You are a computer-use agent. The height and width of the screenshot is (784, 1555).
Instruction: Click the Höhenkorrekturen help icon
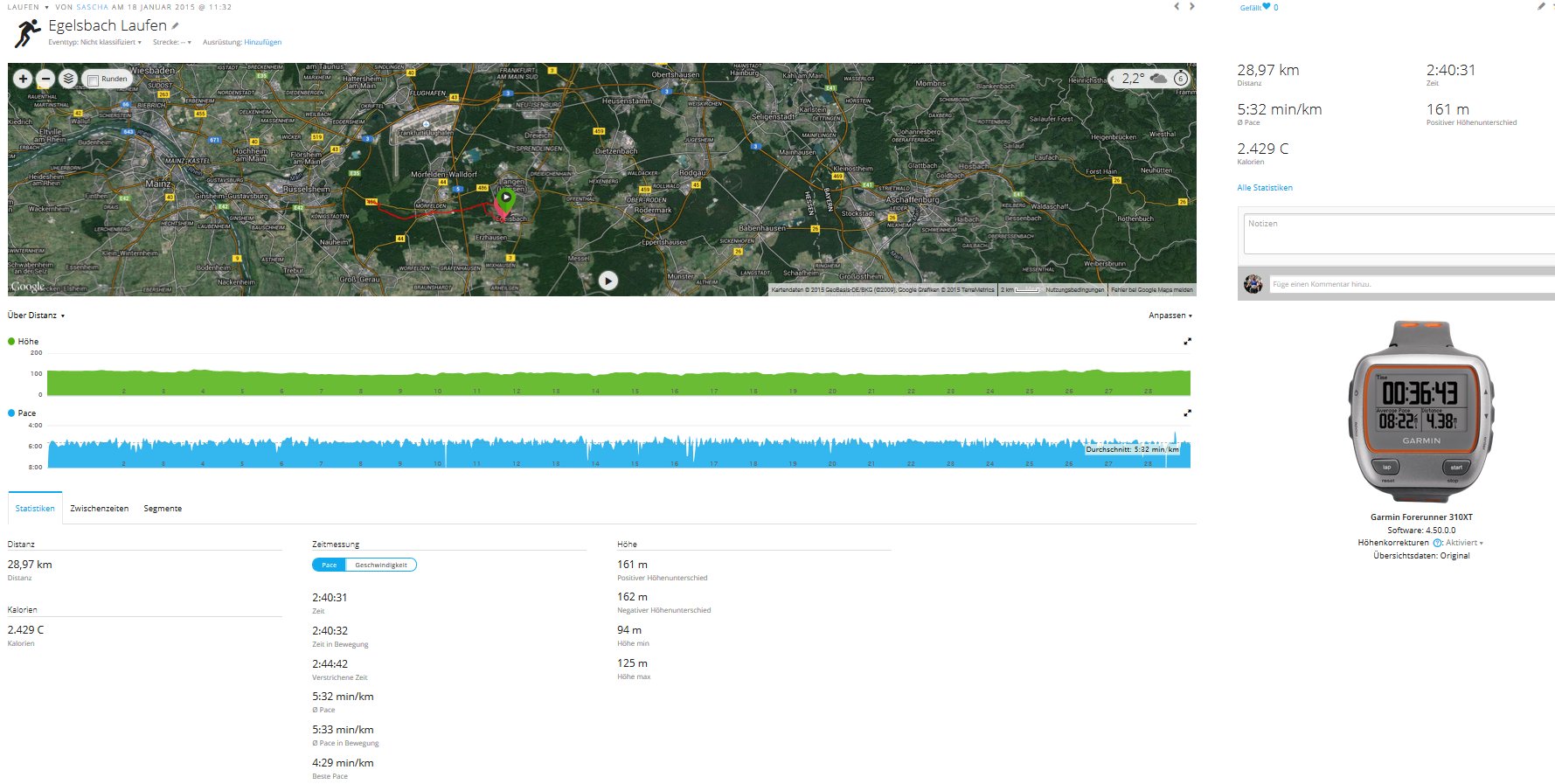(x=1438, y=543)
